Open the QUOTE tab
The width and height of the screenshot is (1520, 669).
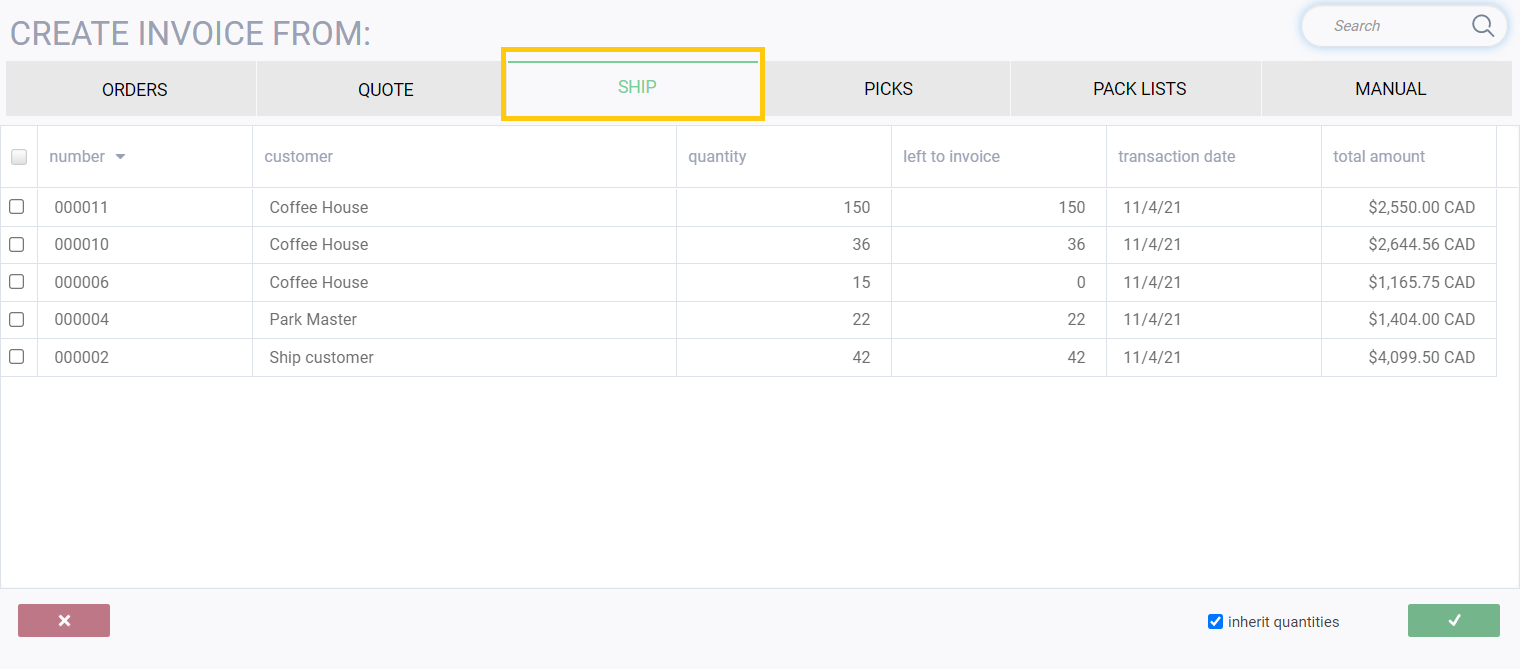385,89
